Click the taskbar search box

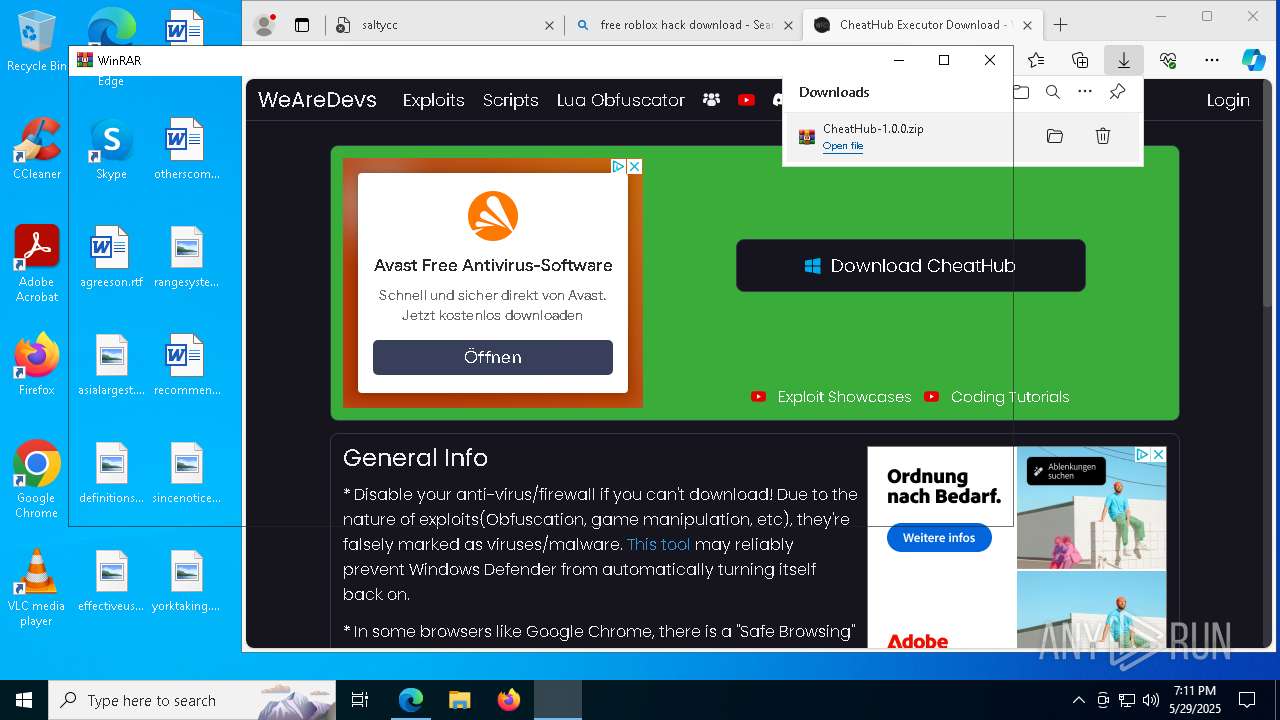[192, 700]
